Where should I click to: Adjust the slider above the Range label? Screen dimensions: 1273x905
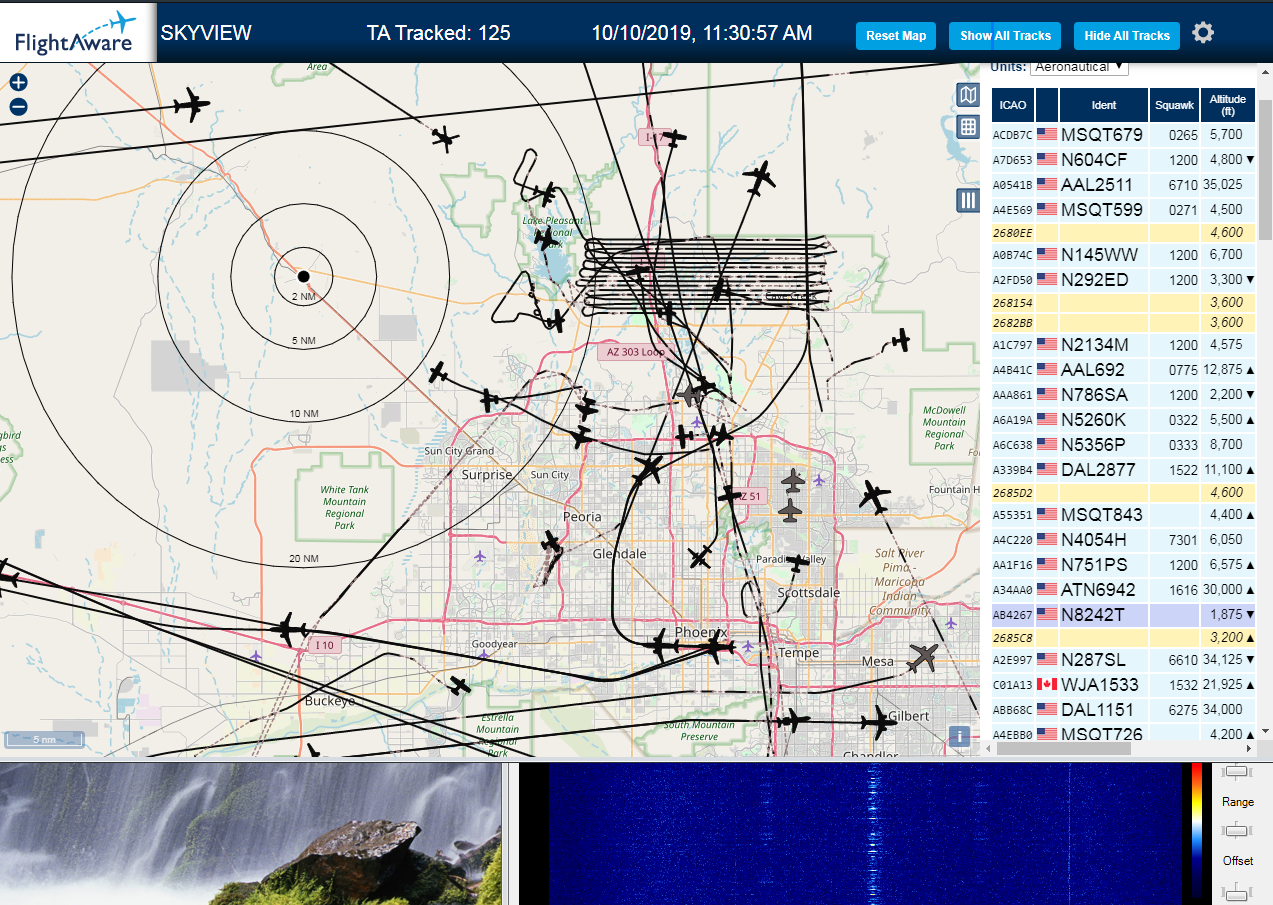[1237, 771]
